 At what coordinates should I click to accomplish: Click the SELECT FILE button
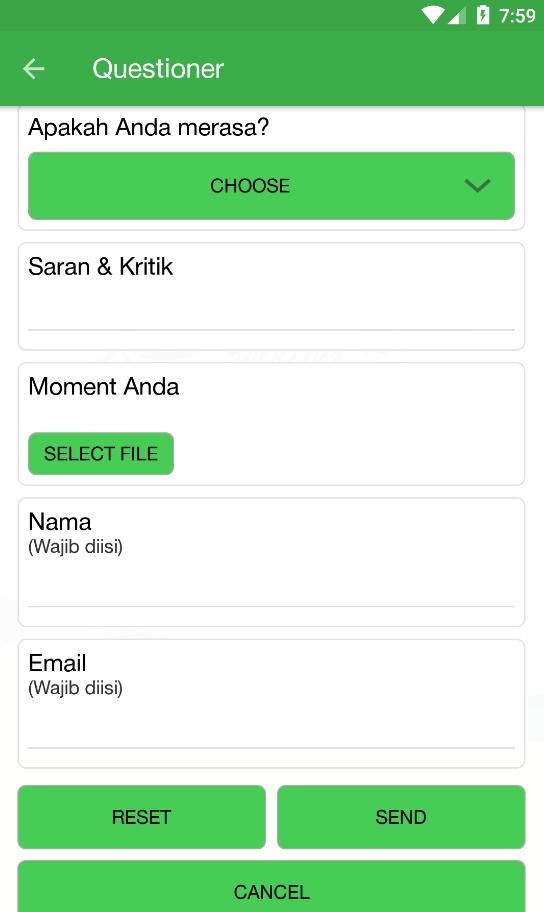click(x=101, y=454)
